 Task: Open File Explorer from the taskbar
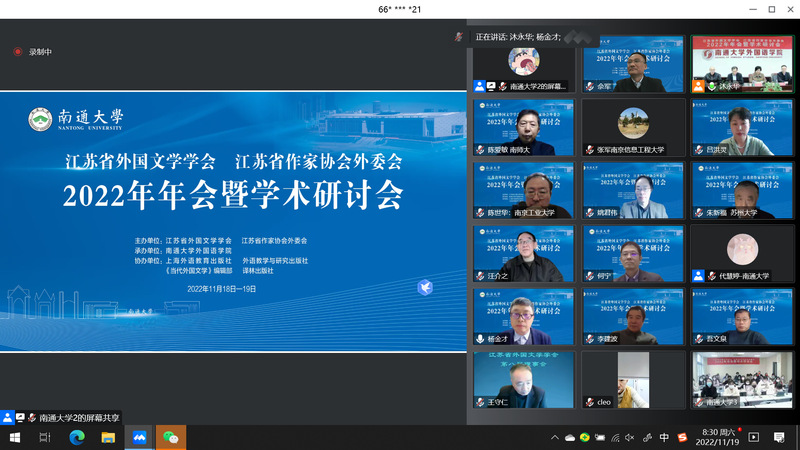[x=108, y=437]
